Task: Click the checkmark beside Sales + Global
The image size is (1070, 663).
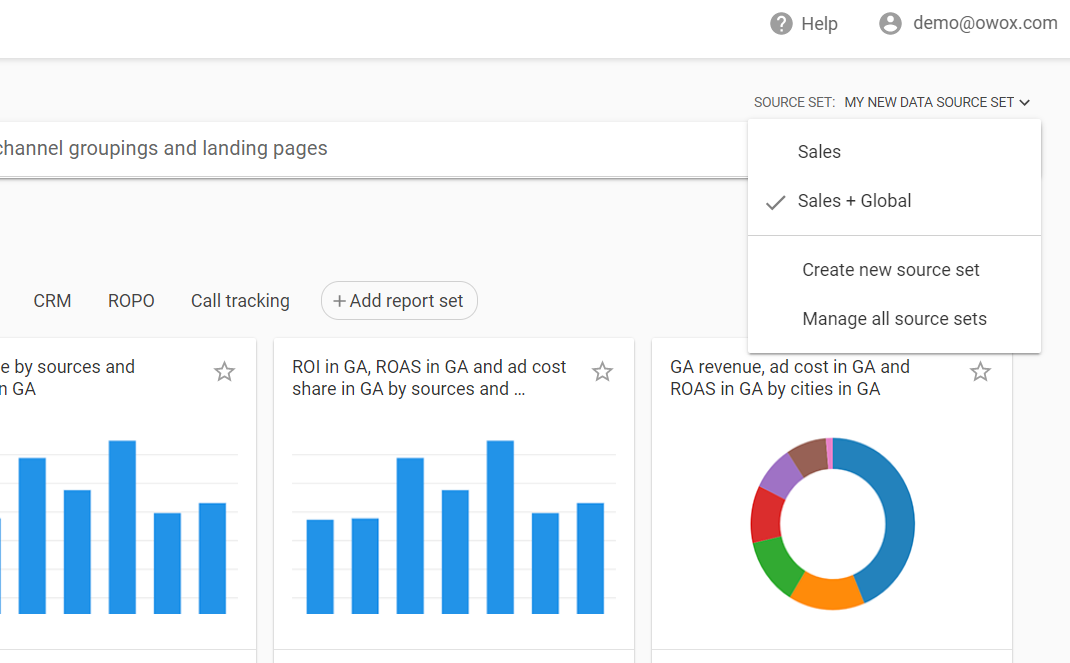Action: [775, 203]
